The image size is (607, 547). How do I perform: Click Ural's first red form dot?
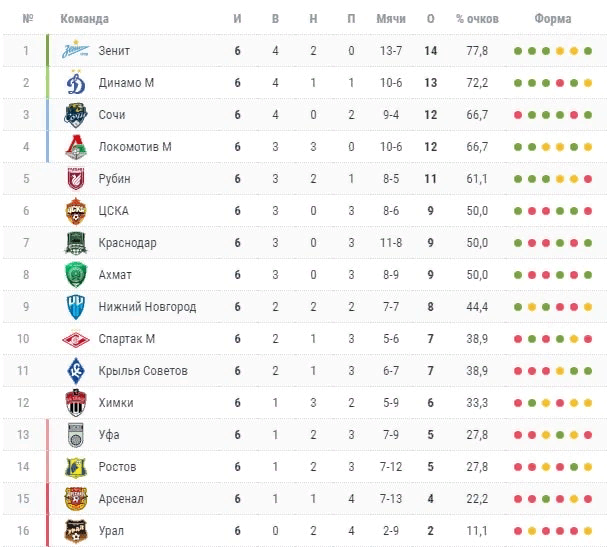point(518,531)
